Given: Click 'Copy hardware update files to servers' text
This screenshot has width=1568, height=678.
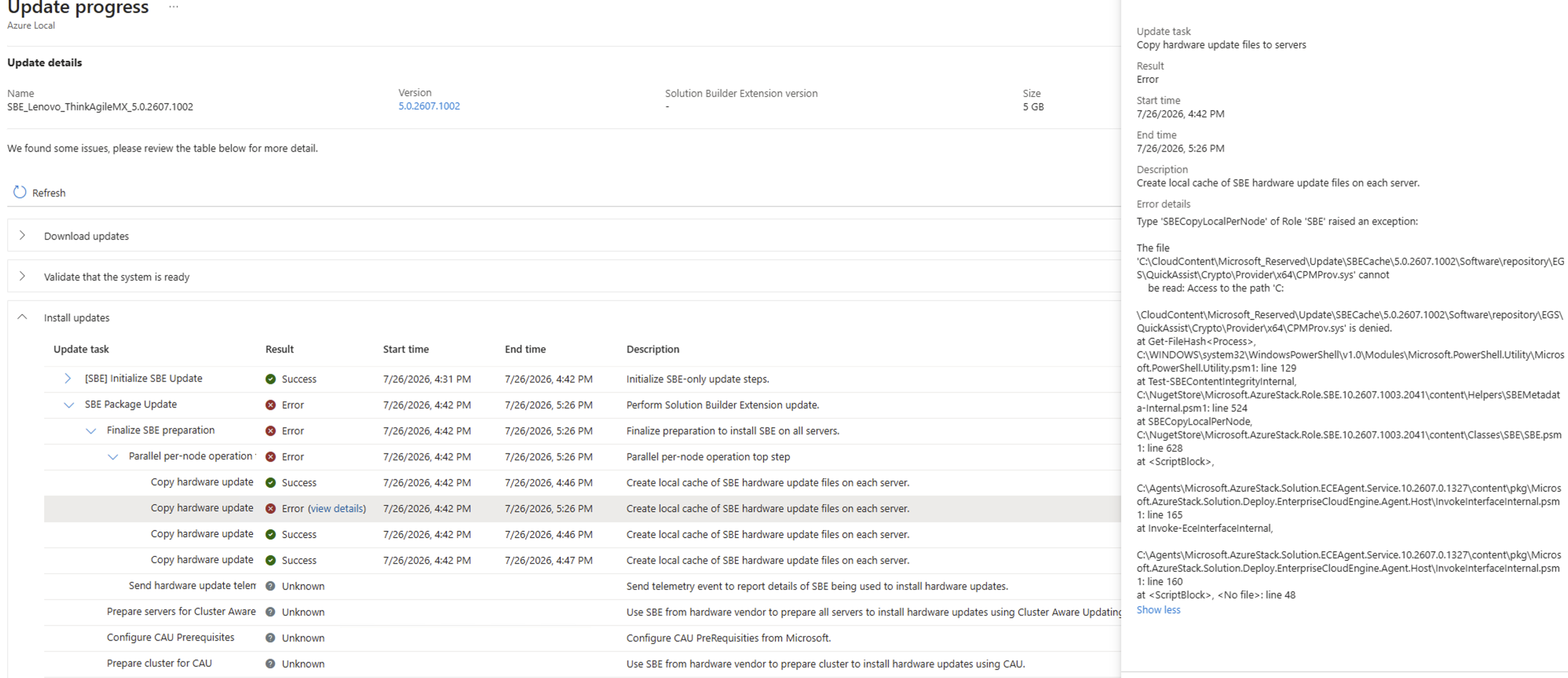Looking at the screenshot, I should click(x=1221, y=45).
